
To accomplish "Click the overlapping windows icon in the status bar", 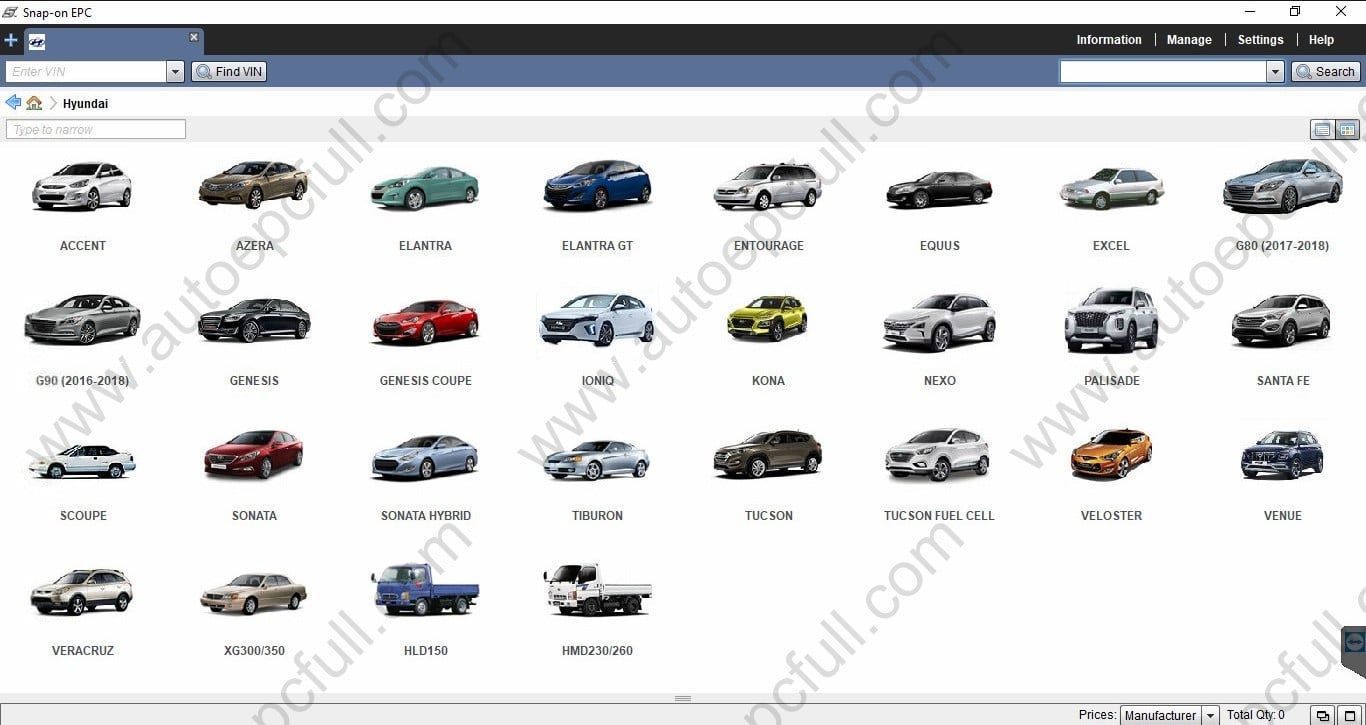I will click(1323, 715).
